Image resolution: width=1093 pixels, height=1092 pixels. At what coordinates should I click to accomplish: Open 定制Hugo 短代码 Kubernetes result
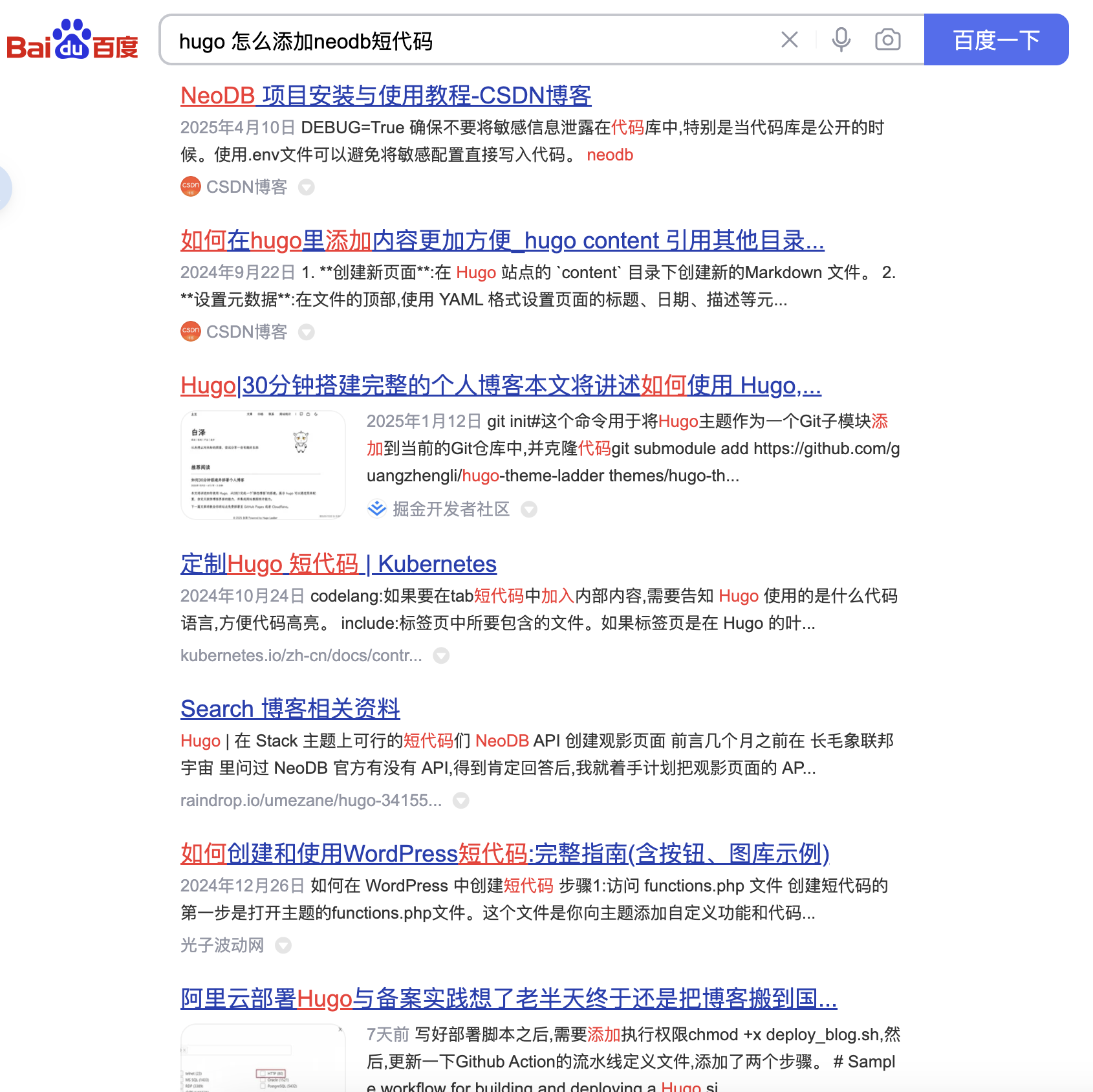click(x=338, y=564)
